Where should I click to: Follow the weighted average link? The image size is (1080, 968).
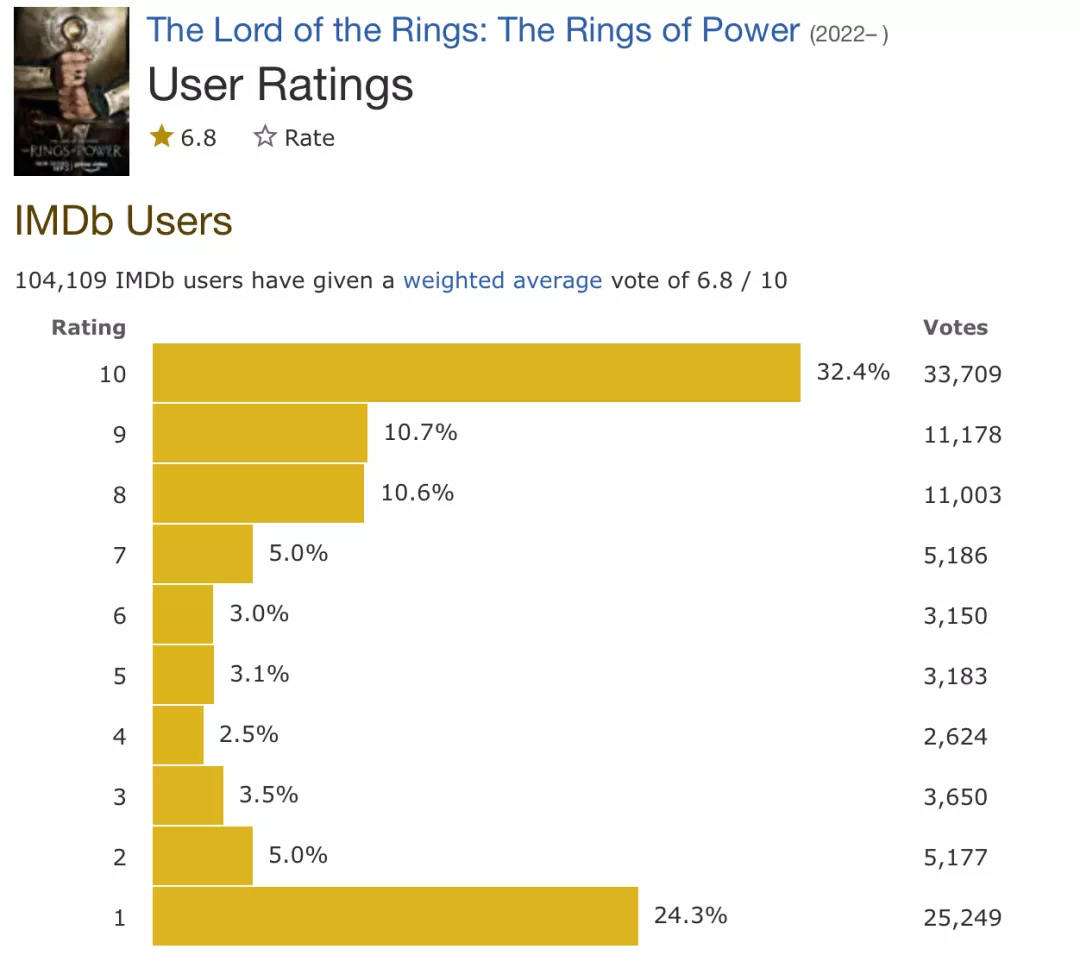point(502,280)
